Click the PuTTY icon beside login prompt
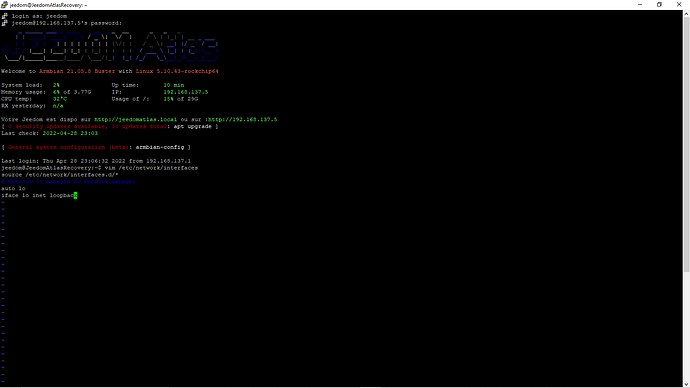690x388 pixels. pyautogui.click(x=4, y=16)
